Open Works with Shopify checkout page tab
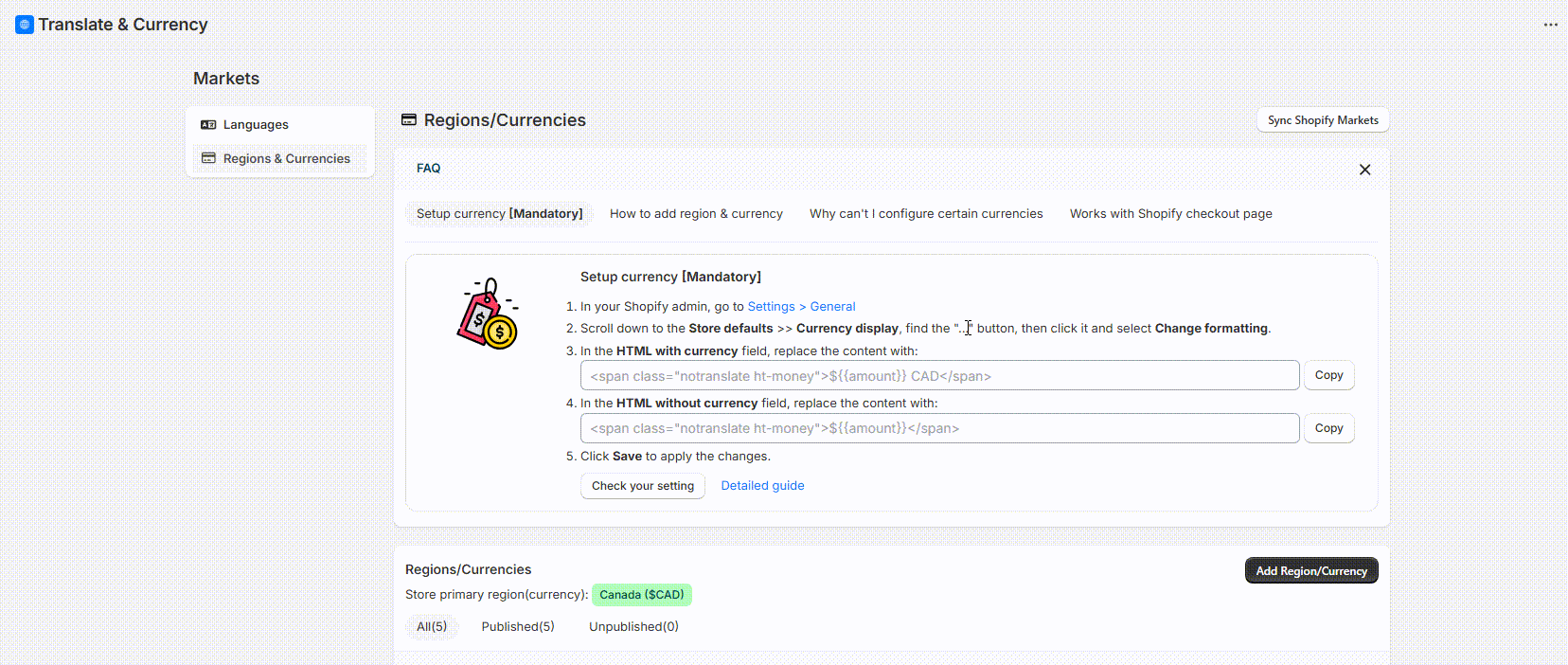The image size is (1568, 665). click(x=1170, y=214)
